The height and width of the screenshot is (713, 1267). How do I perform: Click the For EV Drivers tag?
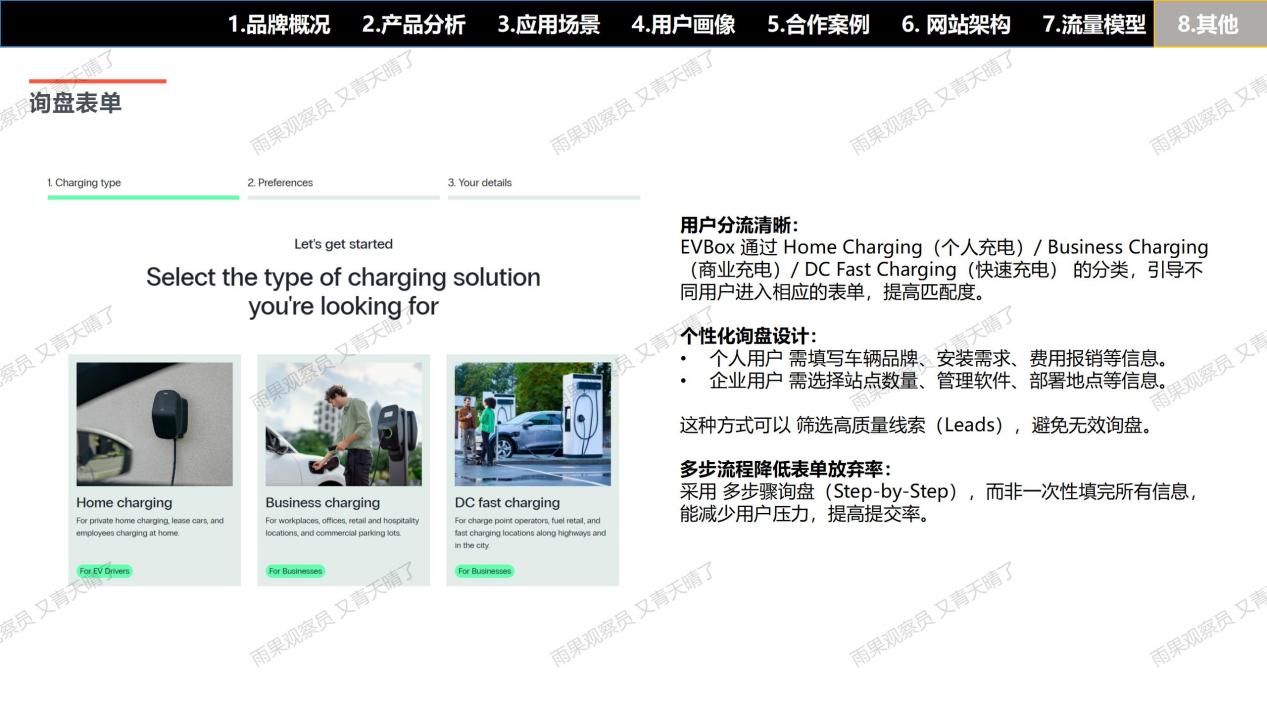[x=104, y=571]
